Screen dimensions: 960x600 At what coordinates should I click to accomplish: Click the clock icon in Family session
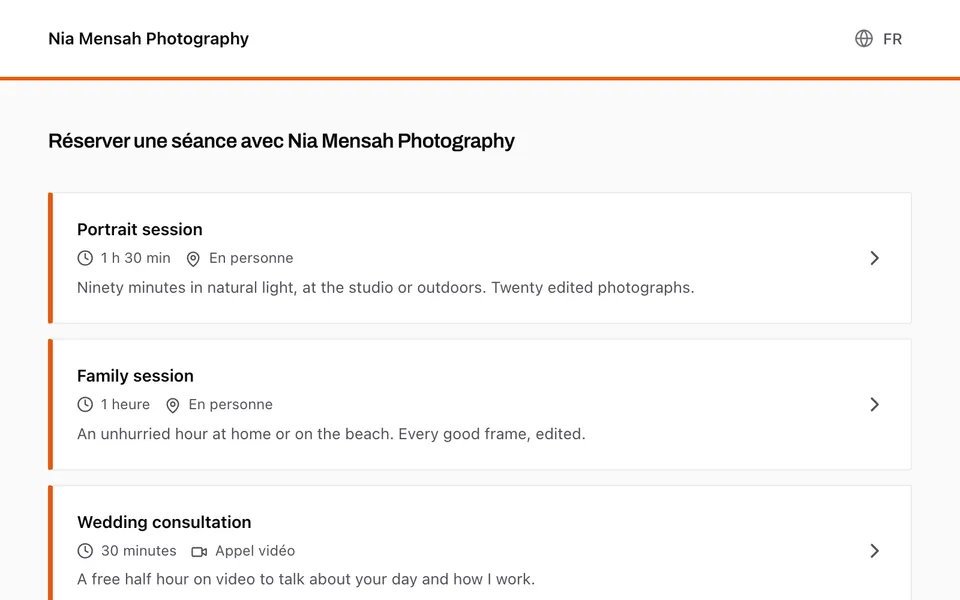coord(85,405)
